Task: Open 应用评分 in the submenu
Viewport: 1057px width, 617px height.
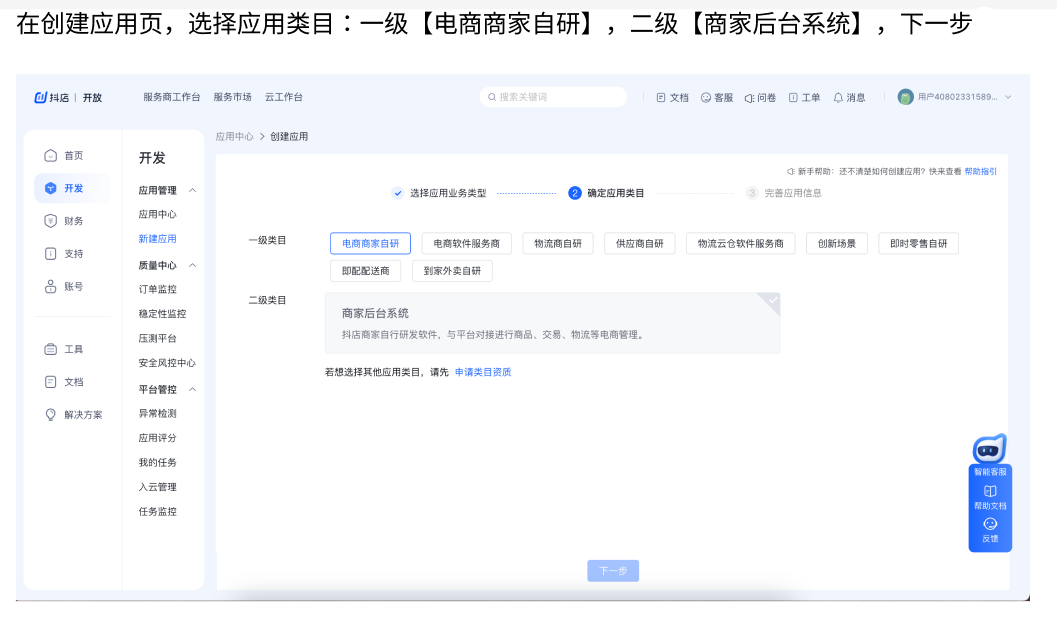Action: point(158,438)
